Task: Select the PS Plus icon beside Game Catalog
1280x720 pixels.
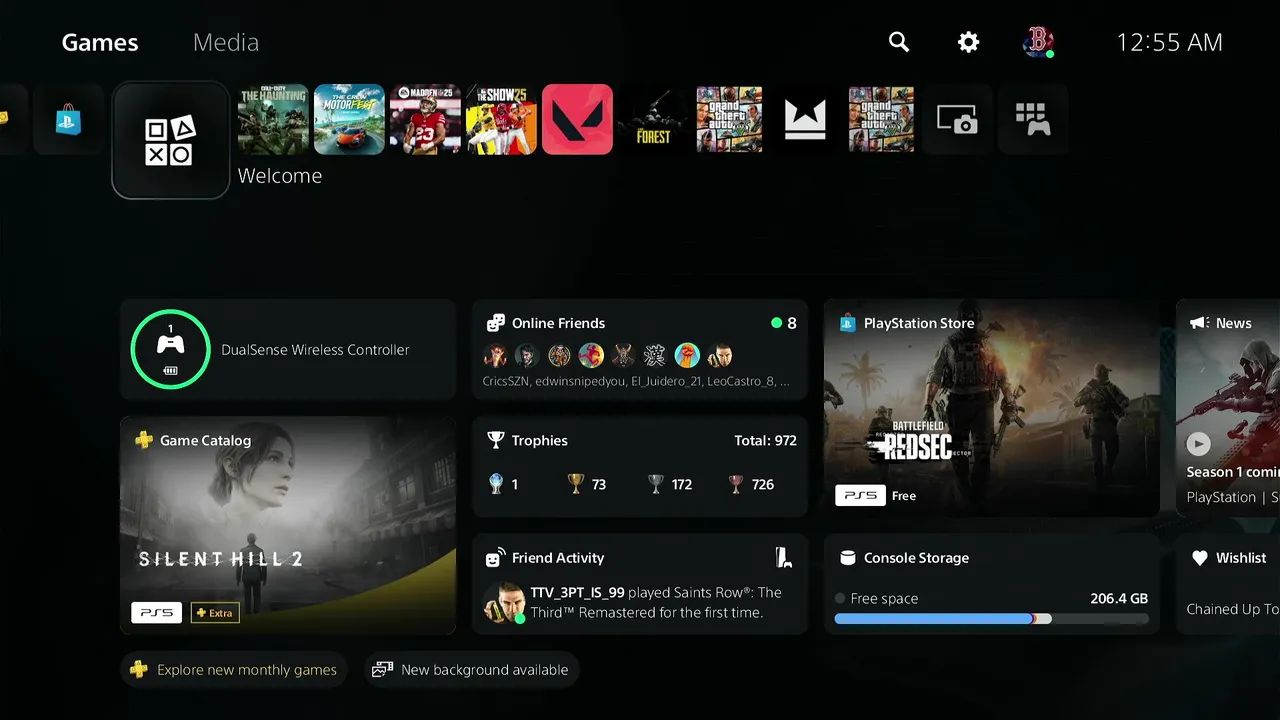Action: coord(144,440)
